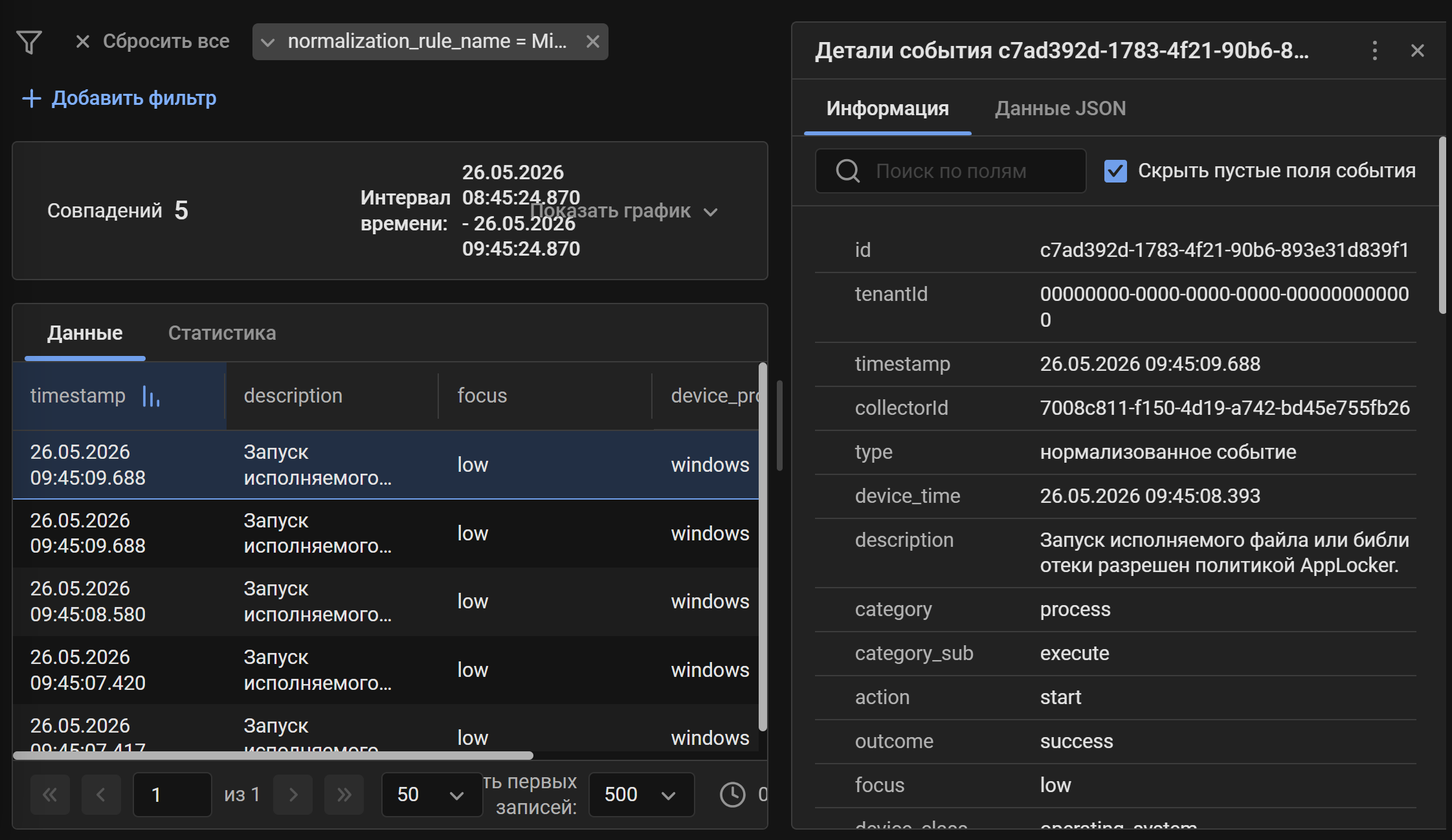Select the event row at 09:45:07.420
1452x840 pixels.
click(x=386, y=670)
